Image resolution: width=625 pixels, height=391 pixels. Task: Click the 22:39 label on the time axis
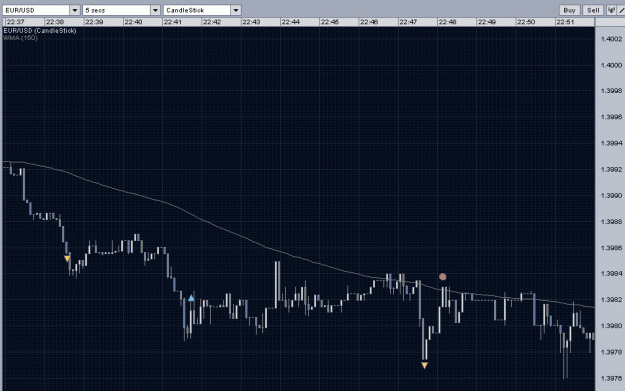(x=94, y=22)
